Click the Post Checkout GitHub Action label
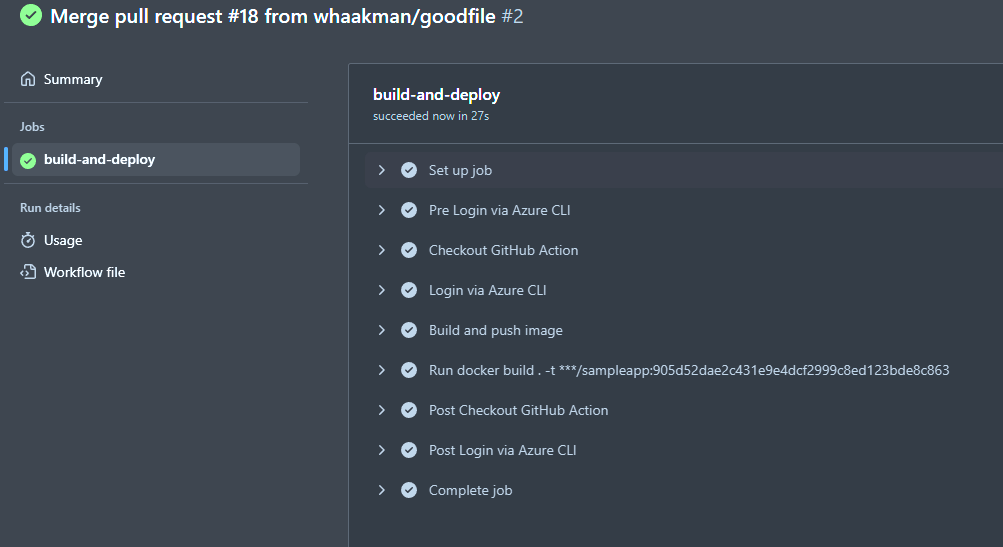The height and width of the screenshot is (547, 1003). tap(518, 410)
